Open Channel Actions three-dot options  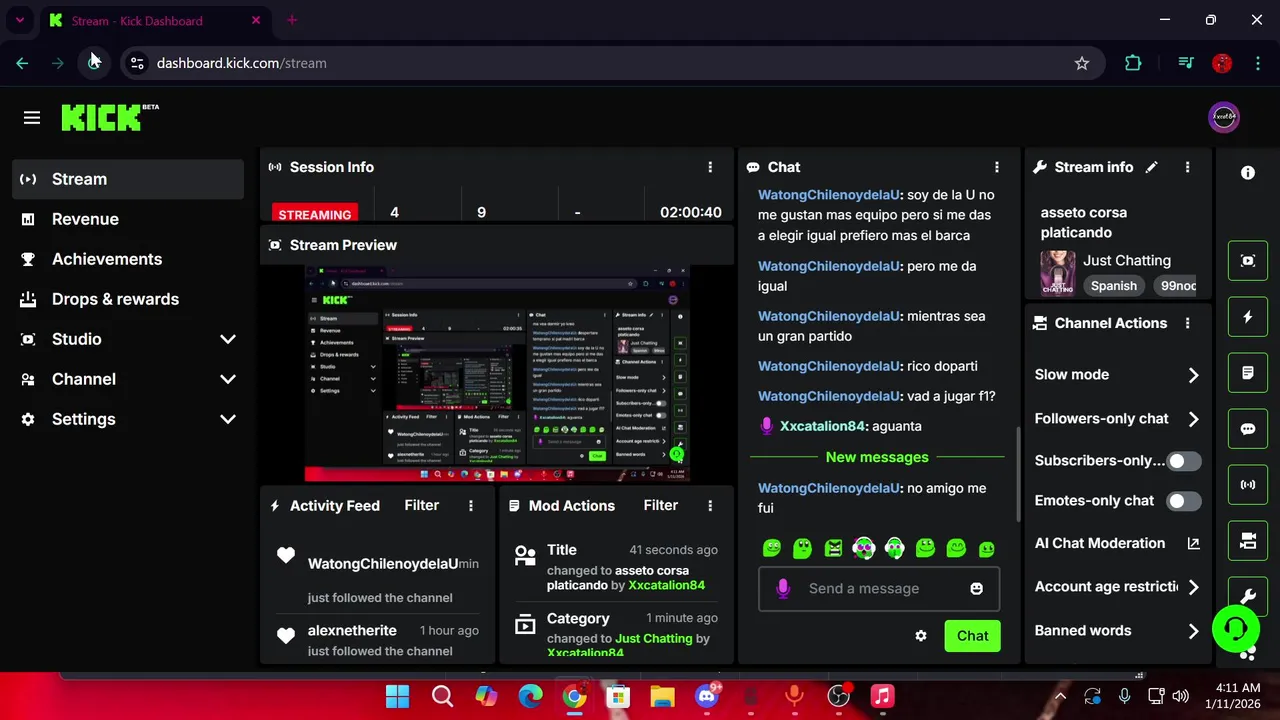click(1187, 323)
